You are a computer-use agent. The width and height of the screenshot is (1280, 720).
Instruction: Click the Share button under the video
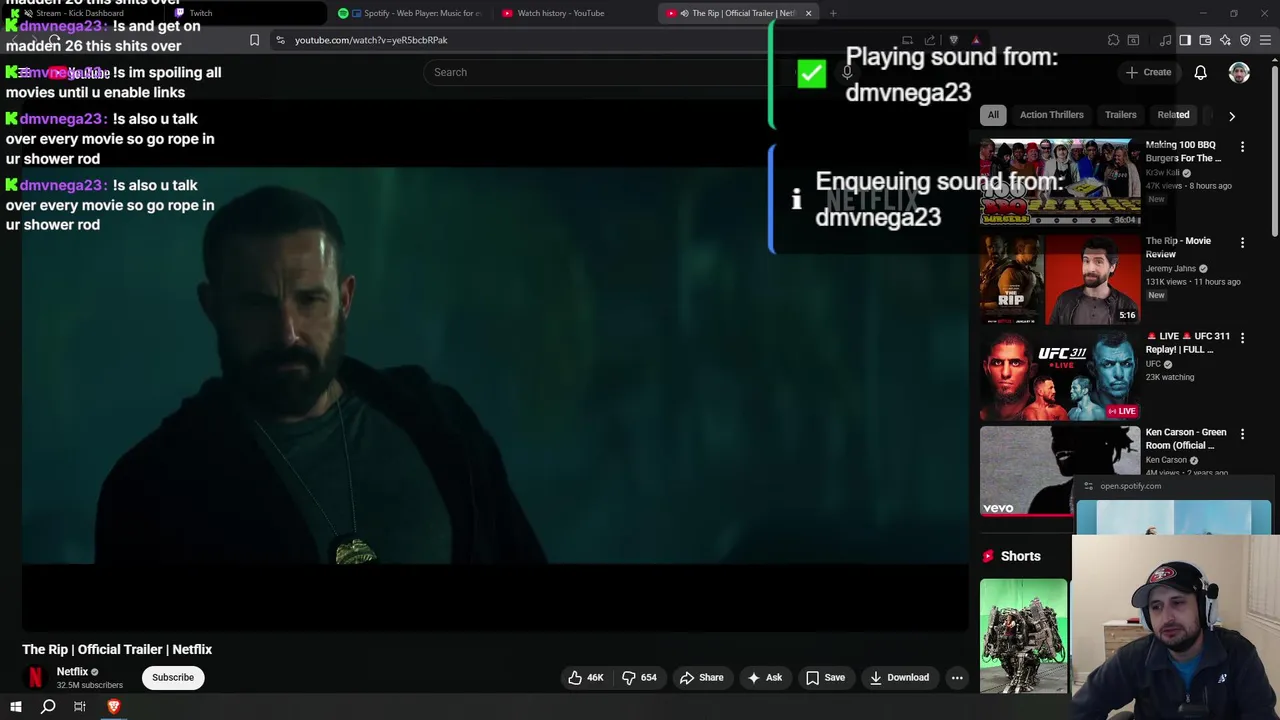[x=701, y=677]
